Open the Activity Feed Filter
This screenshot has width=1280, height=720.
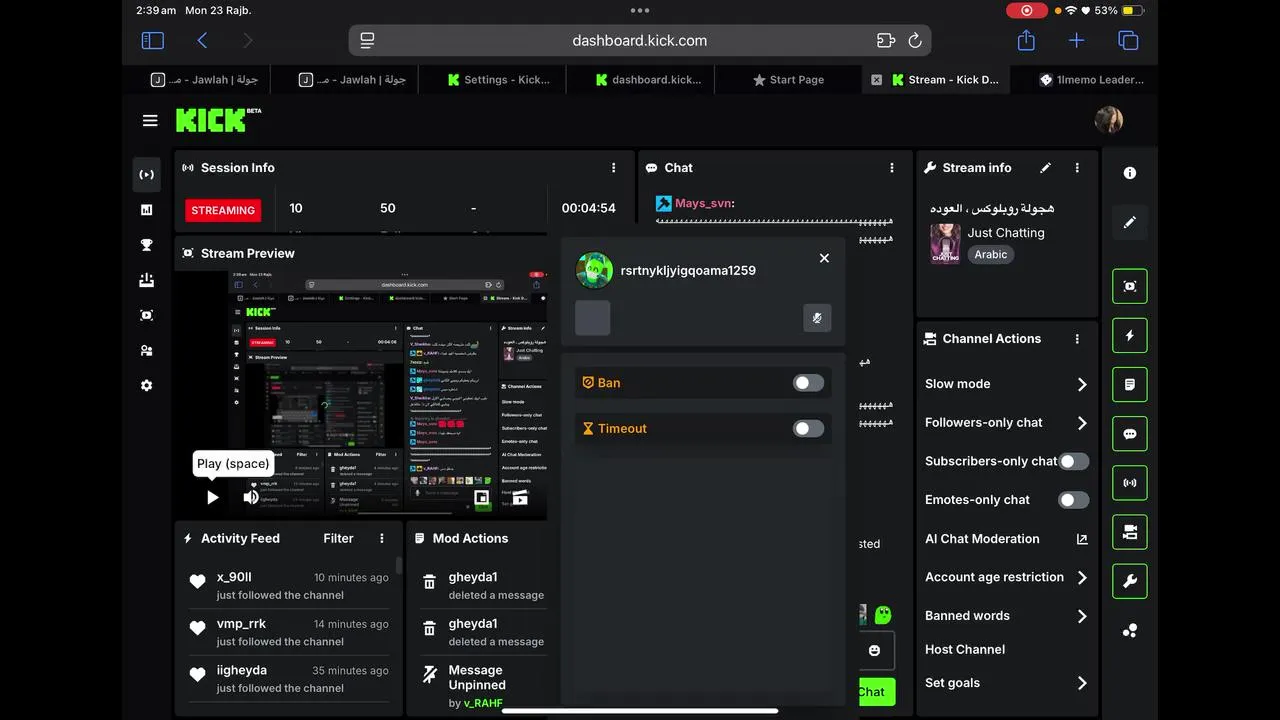(338, 538)
